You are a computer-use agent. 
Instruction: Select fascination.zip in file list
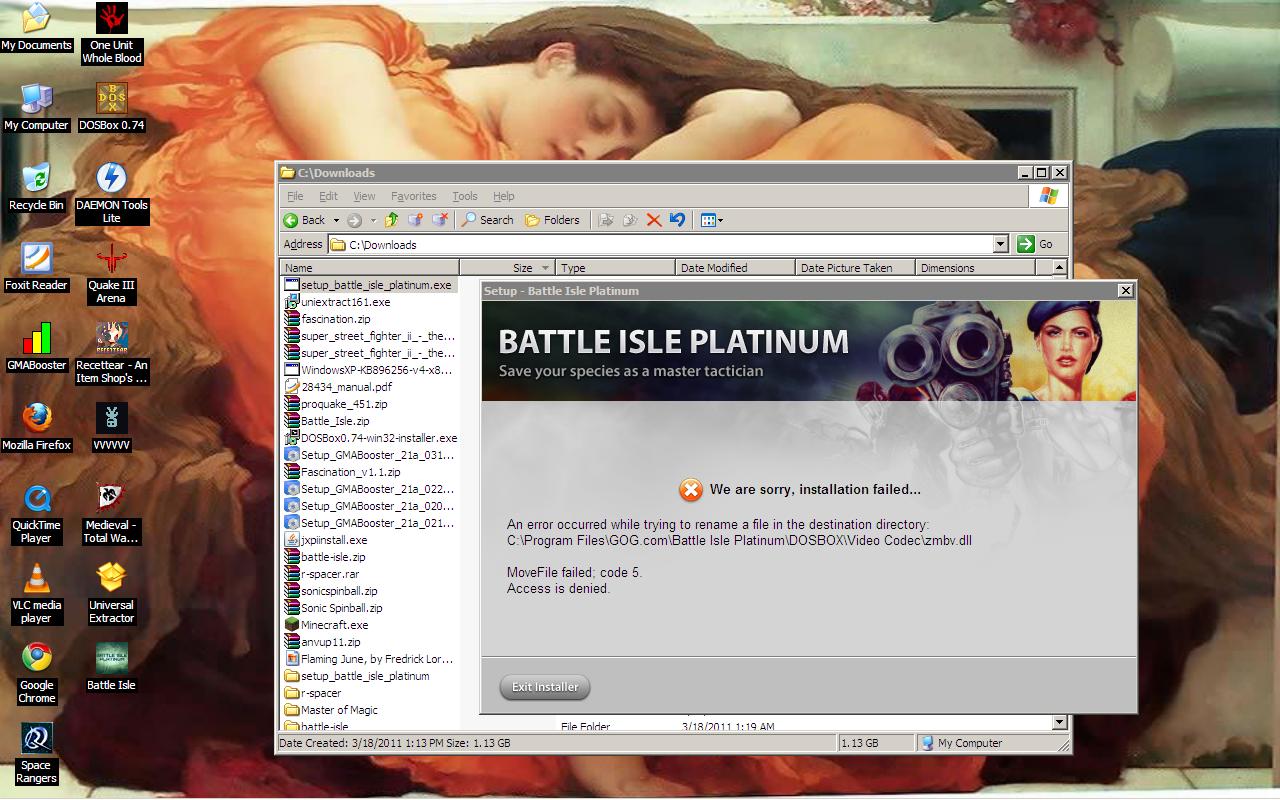[328, 319]
